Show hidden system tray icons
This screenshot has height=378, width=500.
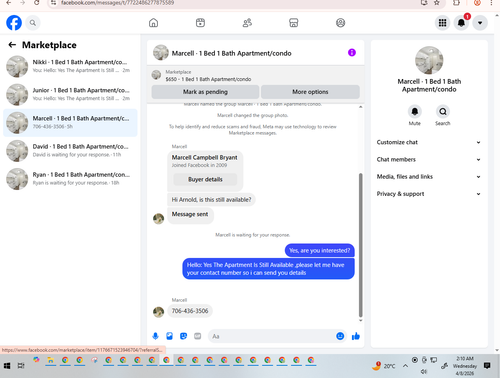(405, 366)
